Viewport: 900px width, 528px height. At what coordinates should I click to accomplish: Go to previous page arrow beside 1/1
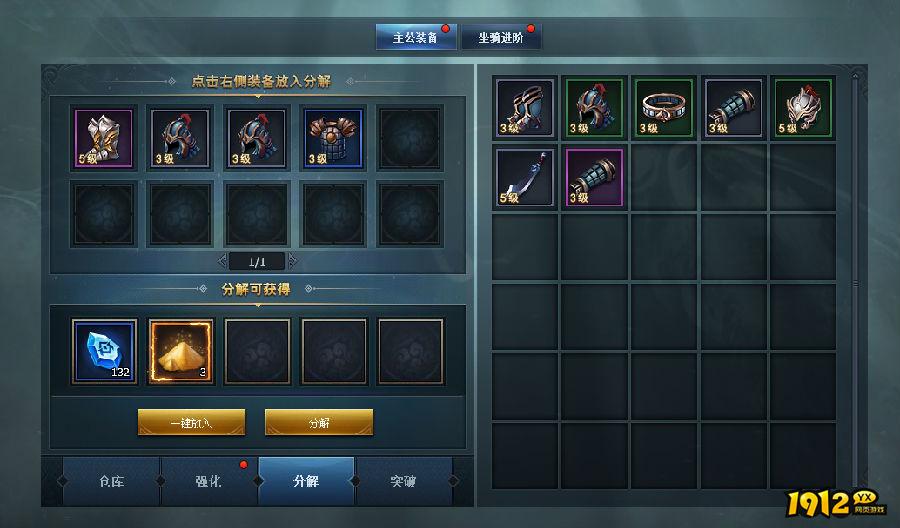tap(222, 262)
